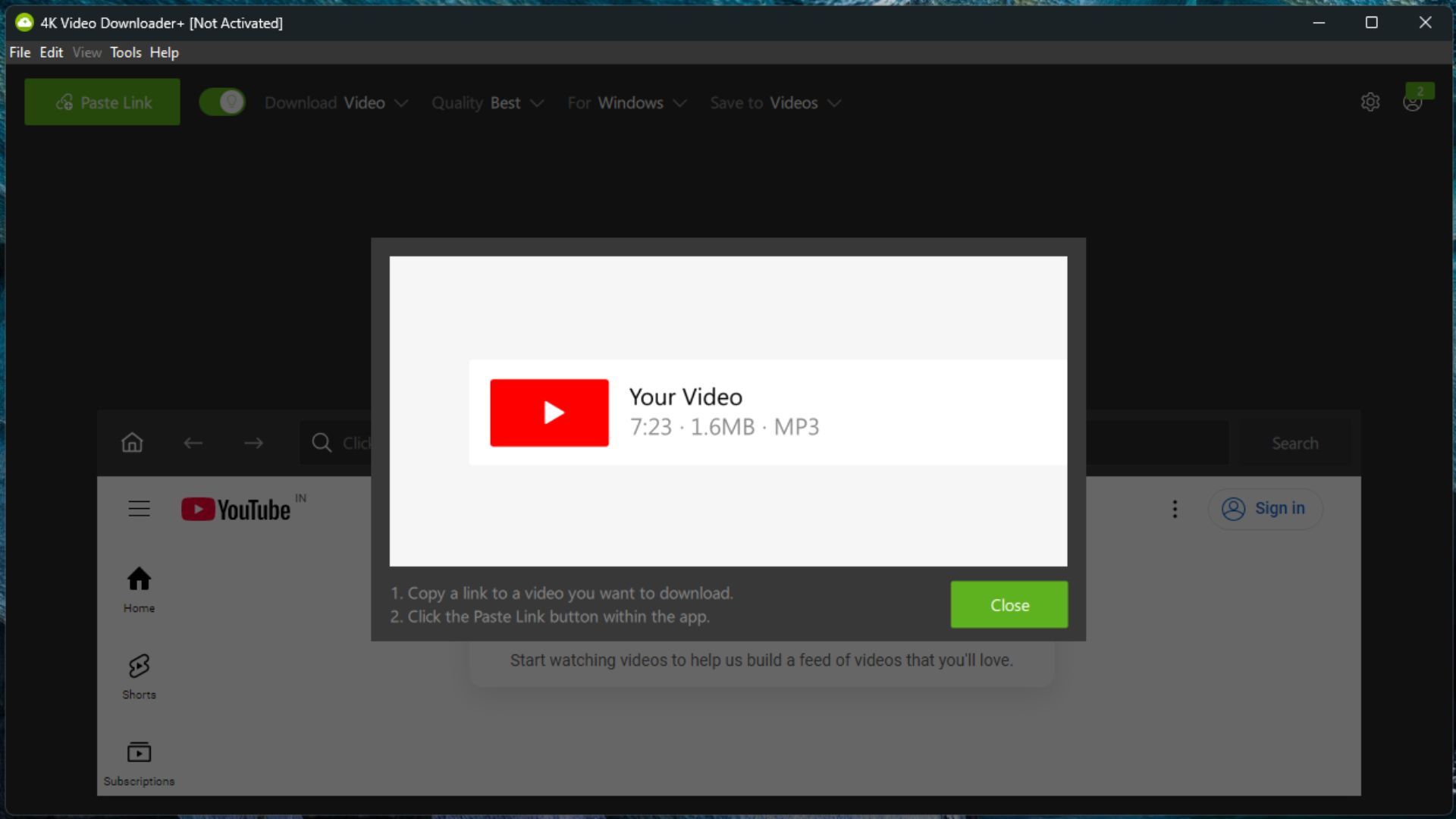The image size is (1456, 819).
Task: Open the YouTube Subscriptions sidebar item
Action: 139,764
